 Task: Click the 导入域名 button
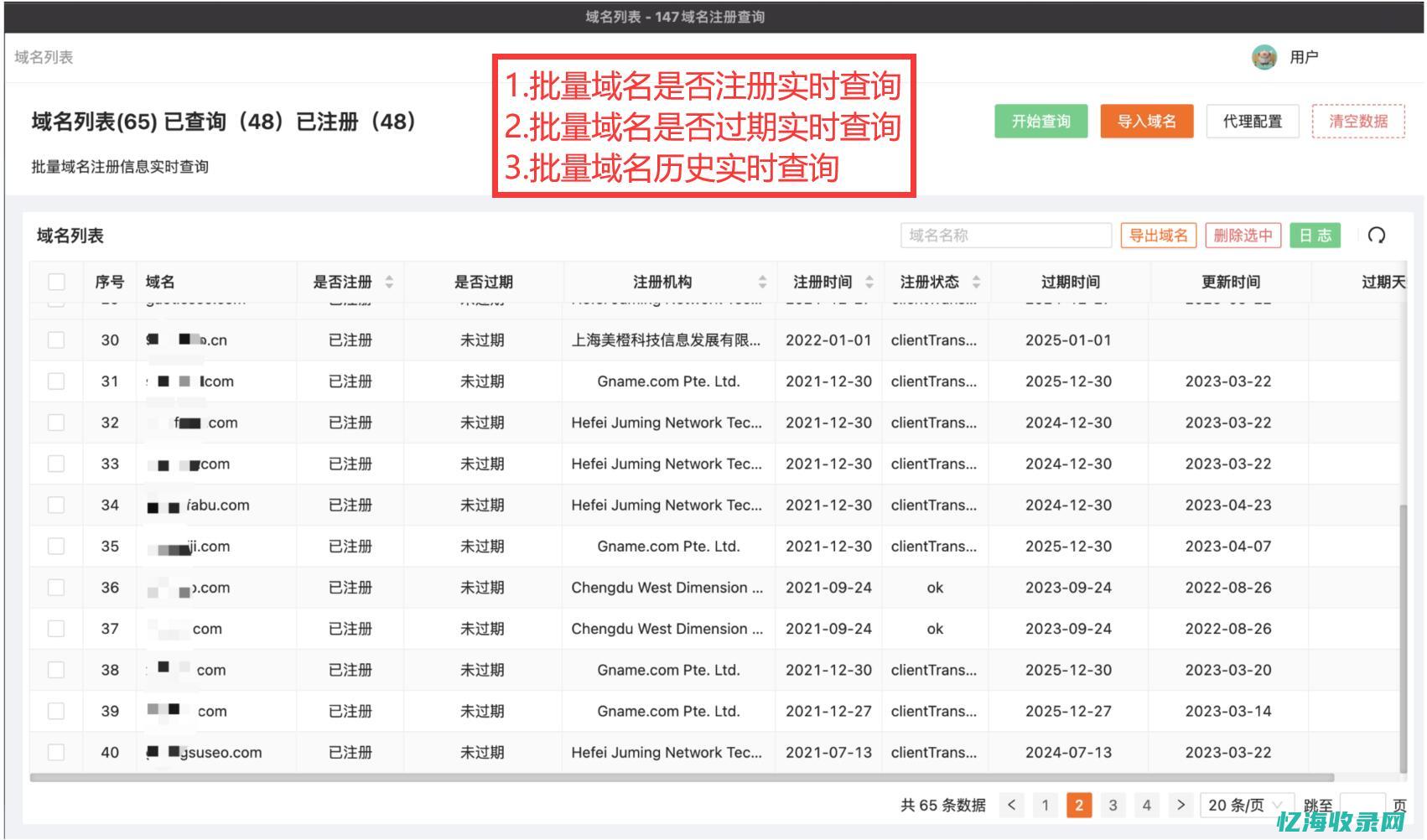pos(1146,122)
